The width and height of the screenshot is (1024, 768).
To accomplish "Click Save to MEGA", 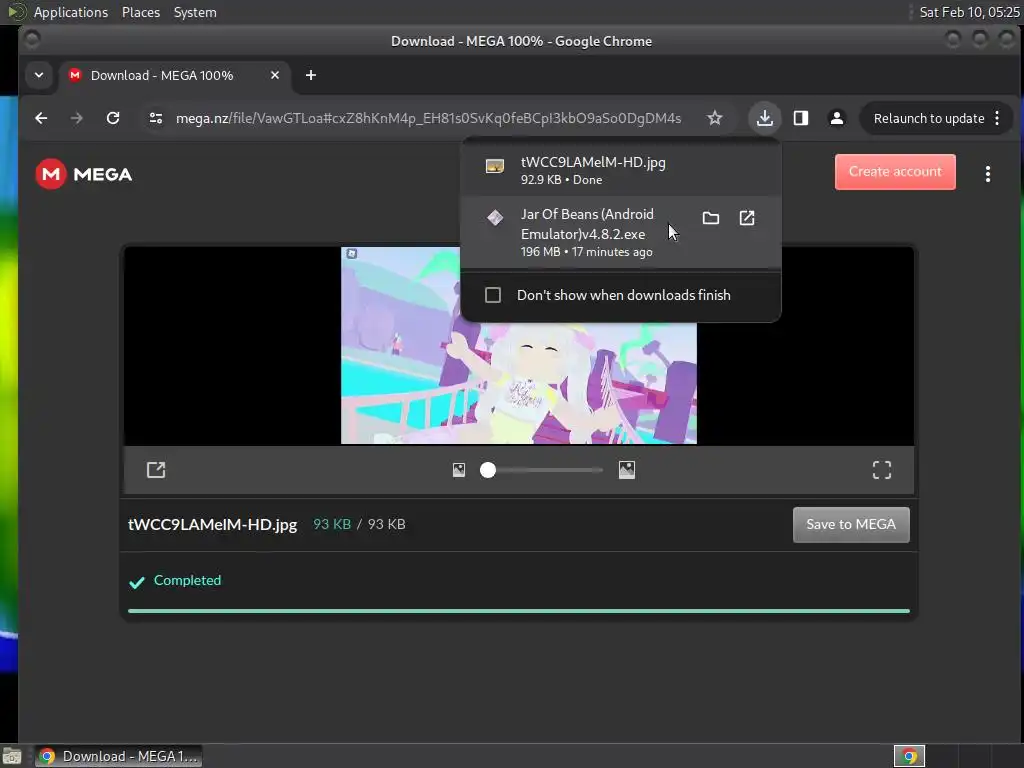I will pos(851,524).
